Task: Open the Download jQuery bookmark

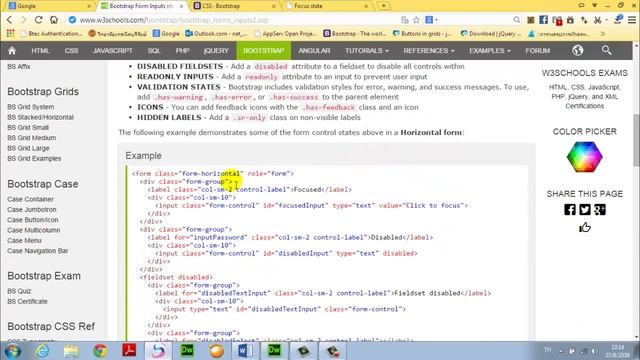Action: click(x=491, y=33)
